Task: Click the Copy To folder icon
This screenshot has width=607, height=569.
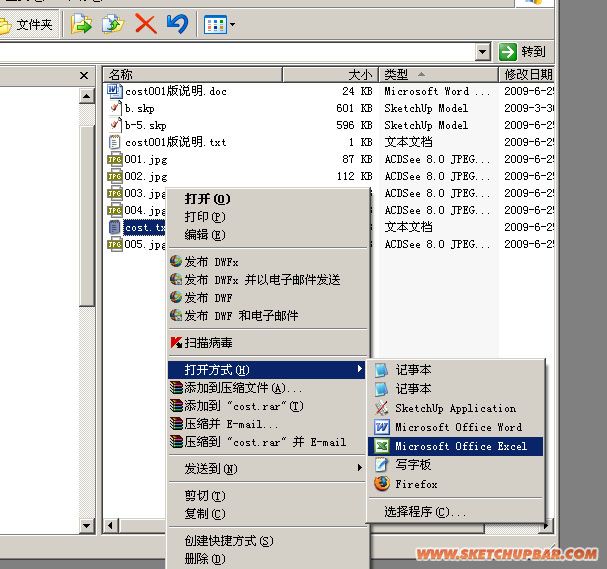Action: [x=113, y=24]
